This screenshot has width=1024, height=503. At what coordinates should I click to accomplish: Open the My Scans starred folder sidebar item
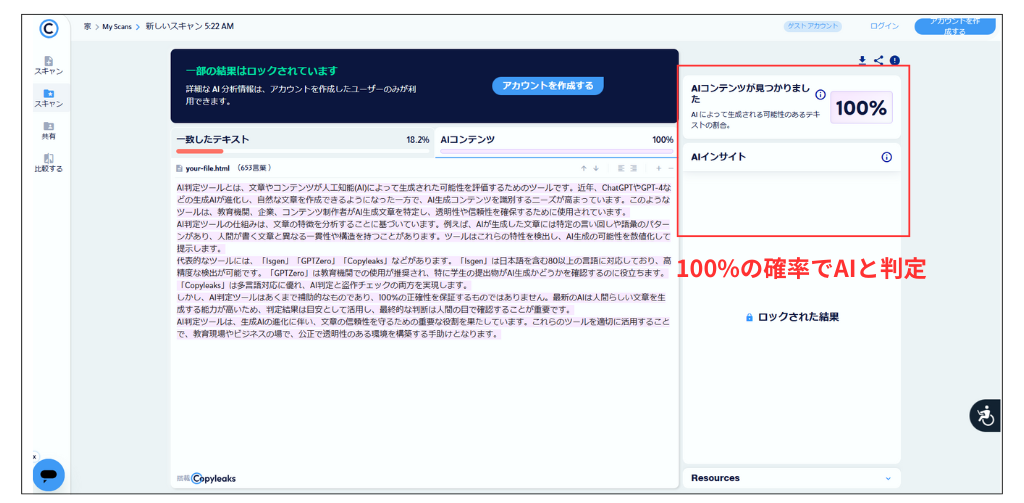[x=48, y=98]
